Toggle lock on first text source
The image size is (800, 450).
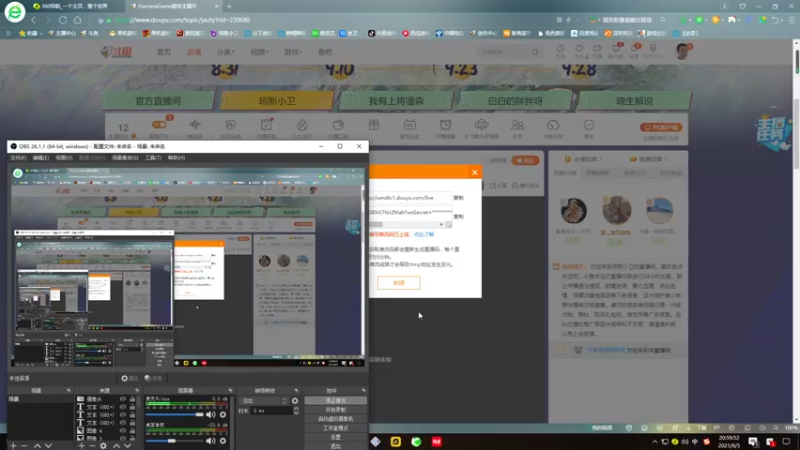pos(132,407)
